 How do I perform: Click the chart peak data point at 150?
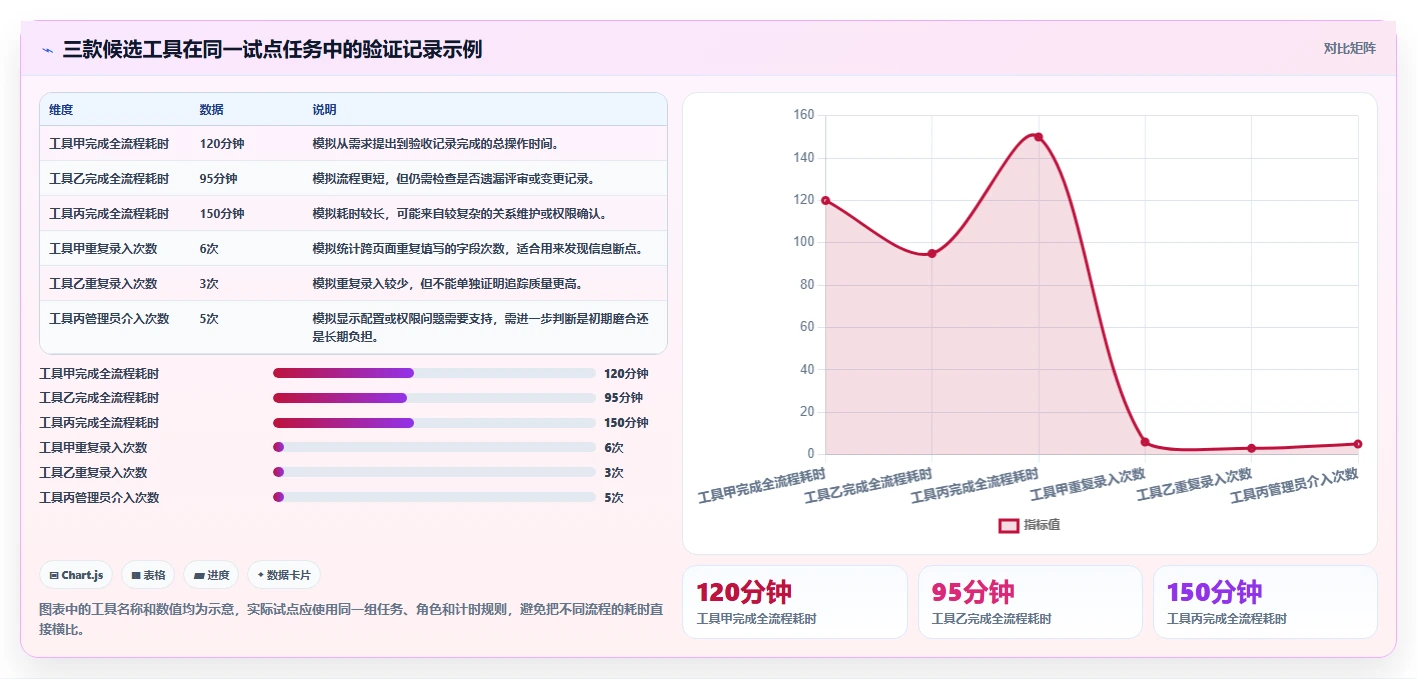click(1038, 137)
